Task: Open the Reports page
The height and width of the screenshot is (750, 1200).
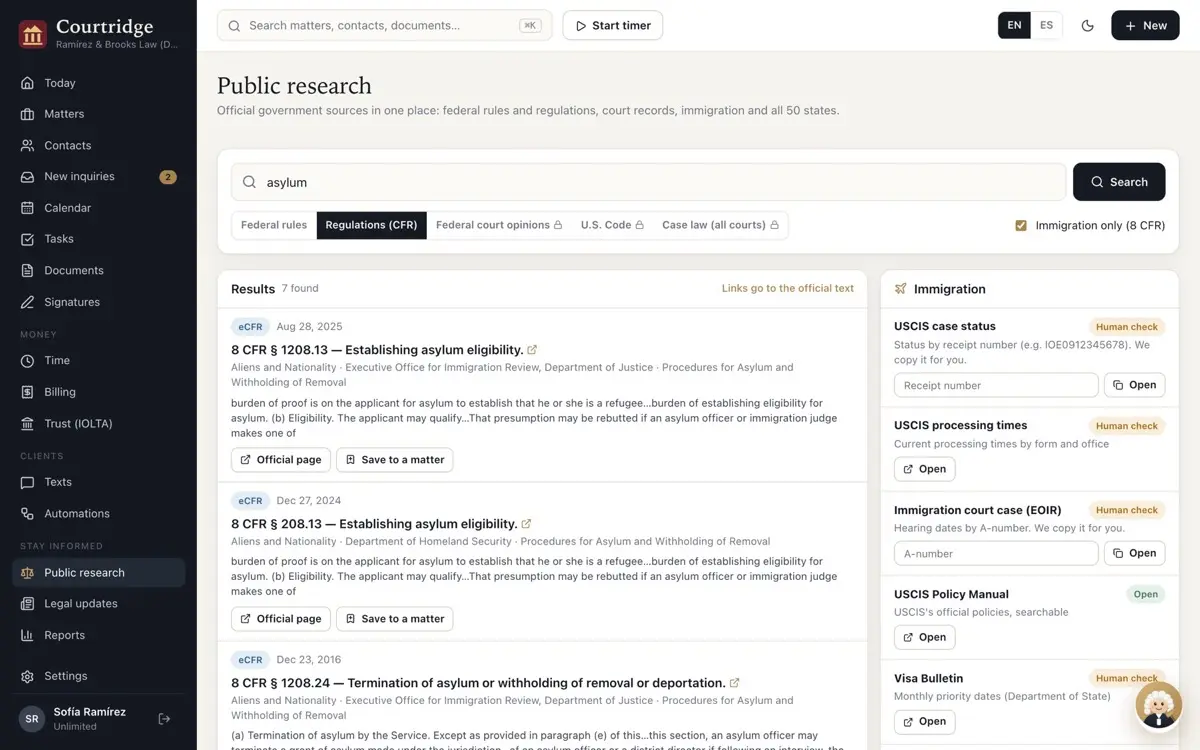Action: coord(98,635)
